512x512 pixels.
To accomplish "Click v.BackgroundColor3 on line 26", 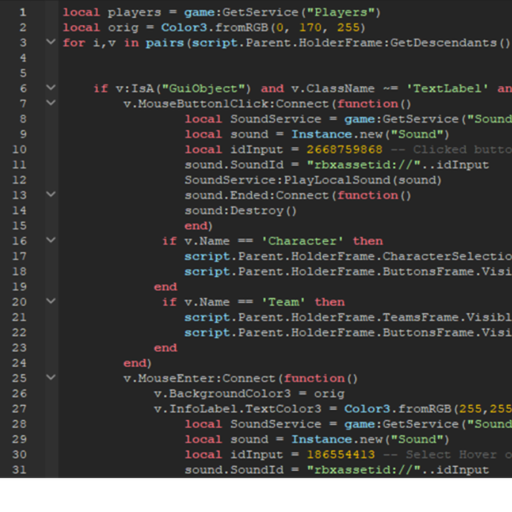I will click(x=222, y=394).
